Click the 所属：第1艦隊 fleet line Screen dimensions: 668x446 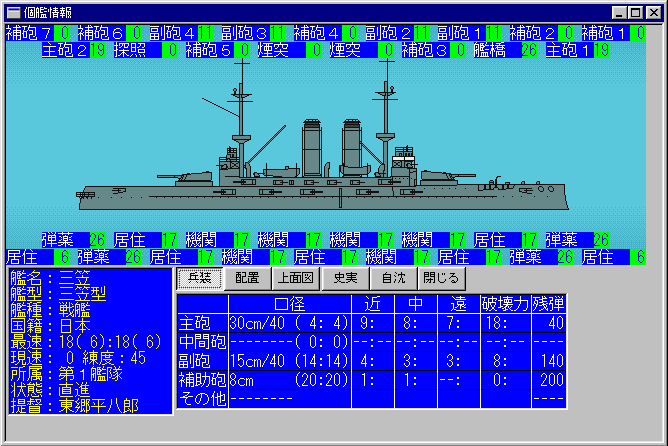tap(66, 374)
